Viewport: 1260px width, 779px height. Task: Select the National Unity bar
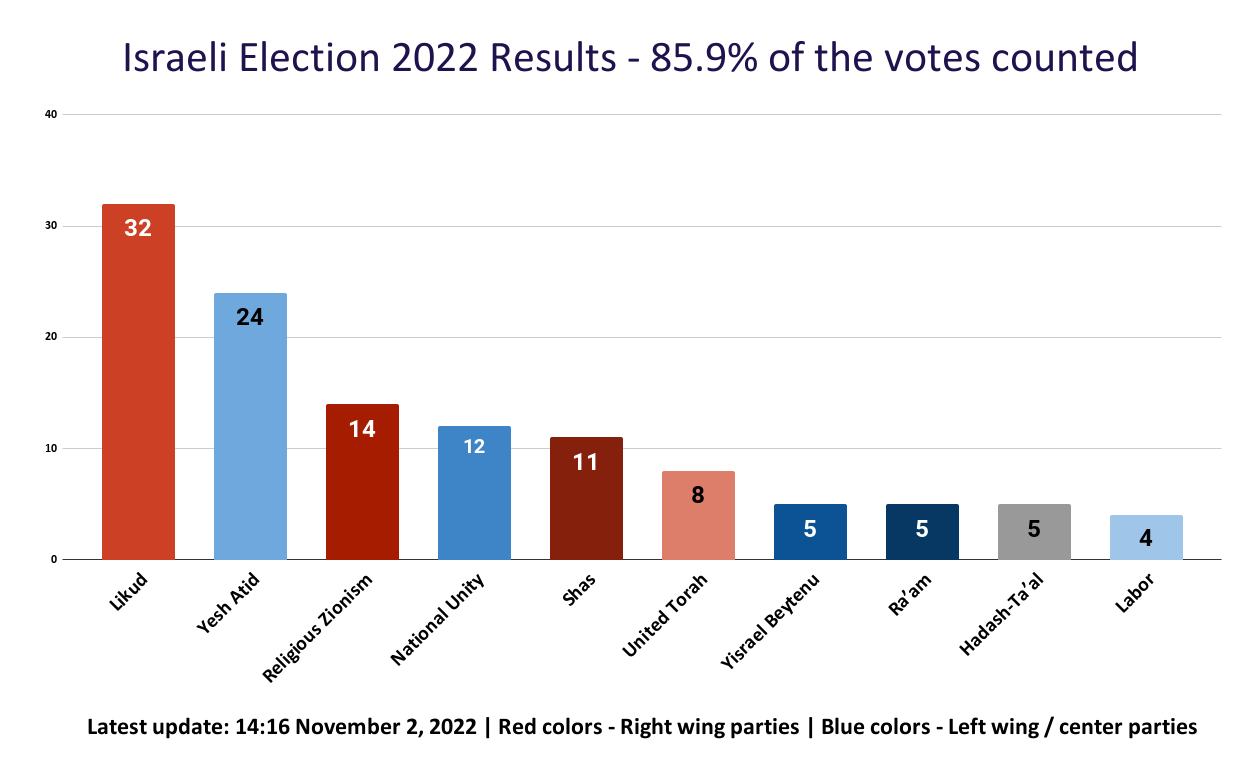[x=474, y=500]
